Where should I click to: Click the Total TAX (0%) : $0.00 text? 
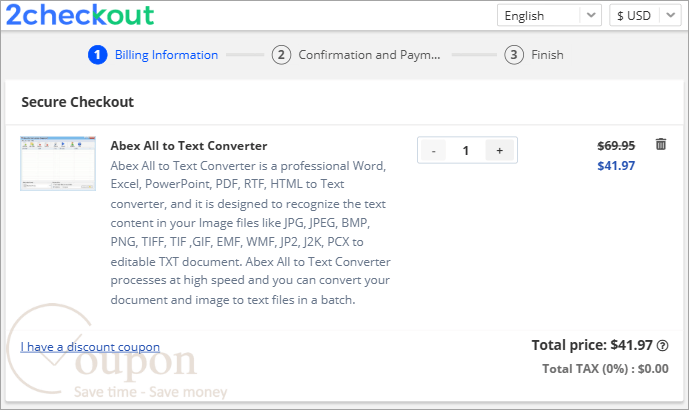point(605,369)
